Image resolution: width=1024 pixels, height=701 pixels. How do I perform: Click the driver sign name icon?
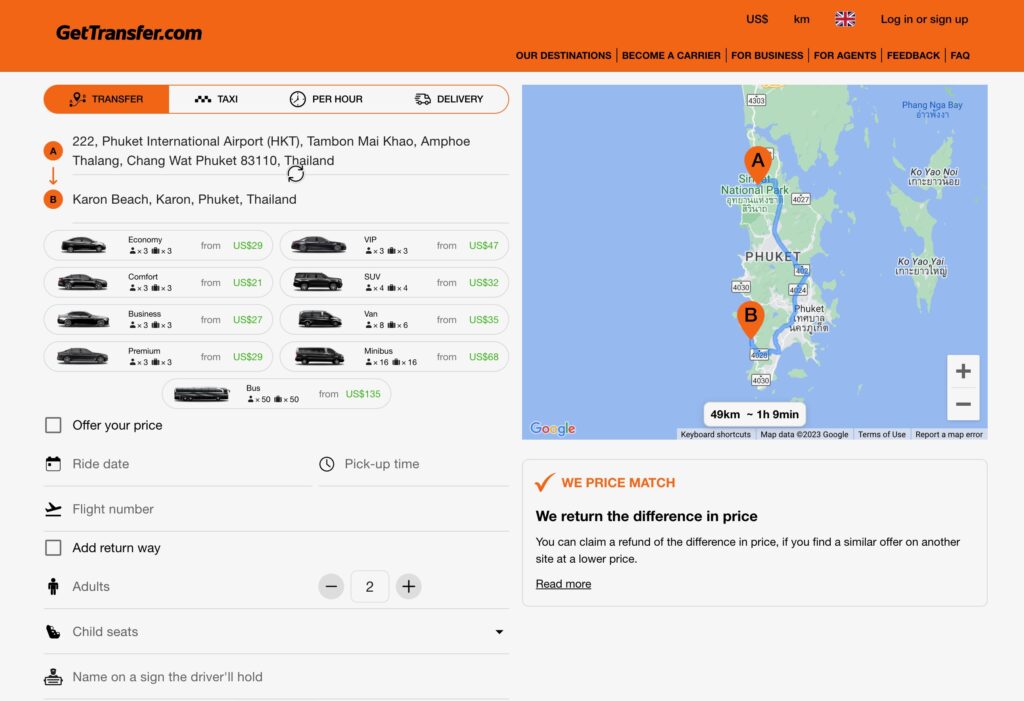53,676
